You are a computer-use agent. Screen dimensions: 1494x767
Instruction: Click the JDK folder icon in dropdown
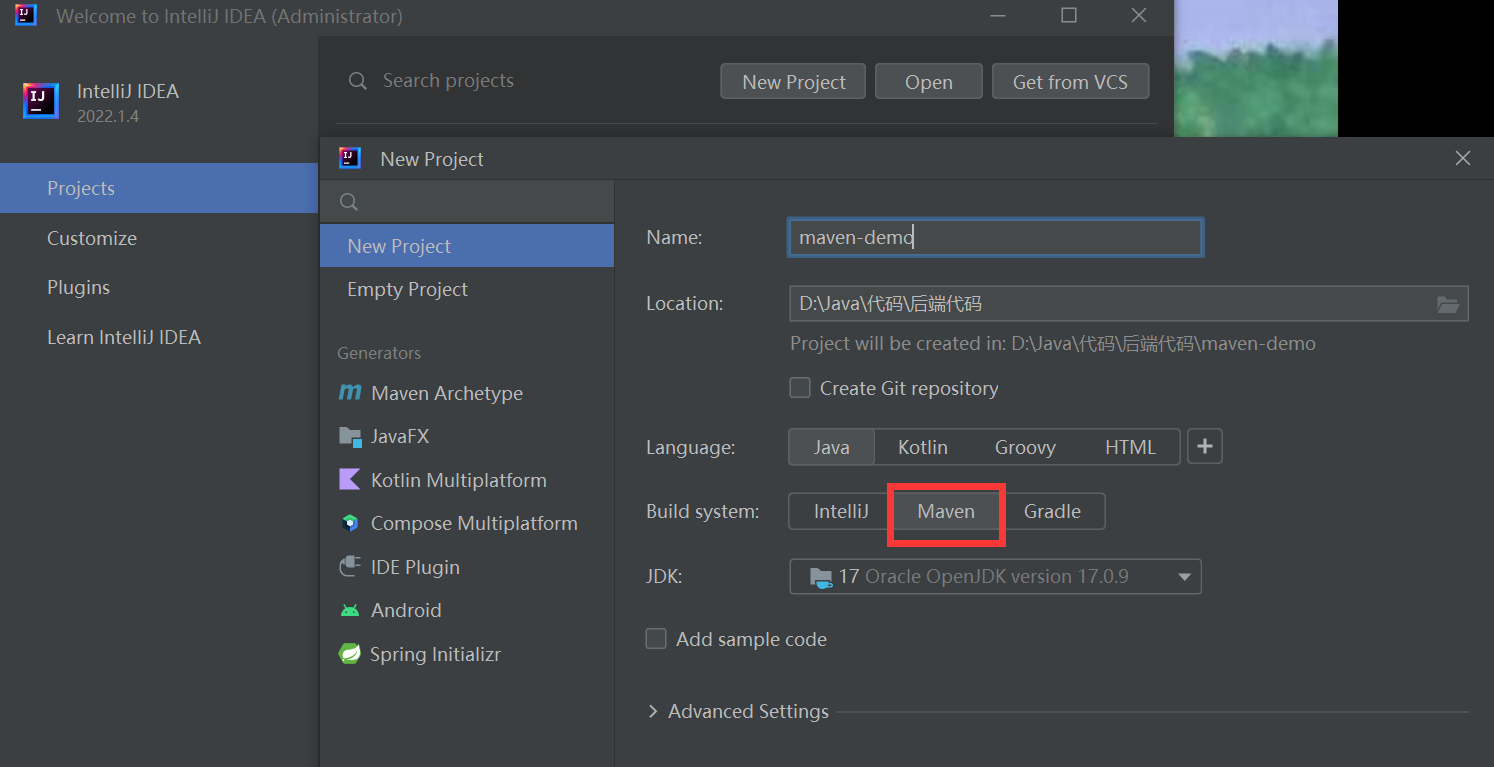(x=820, y=577)
